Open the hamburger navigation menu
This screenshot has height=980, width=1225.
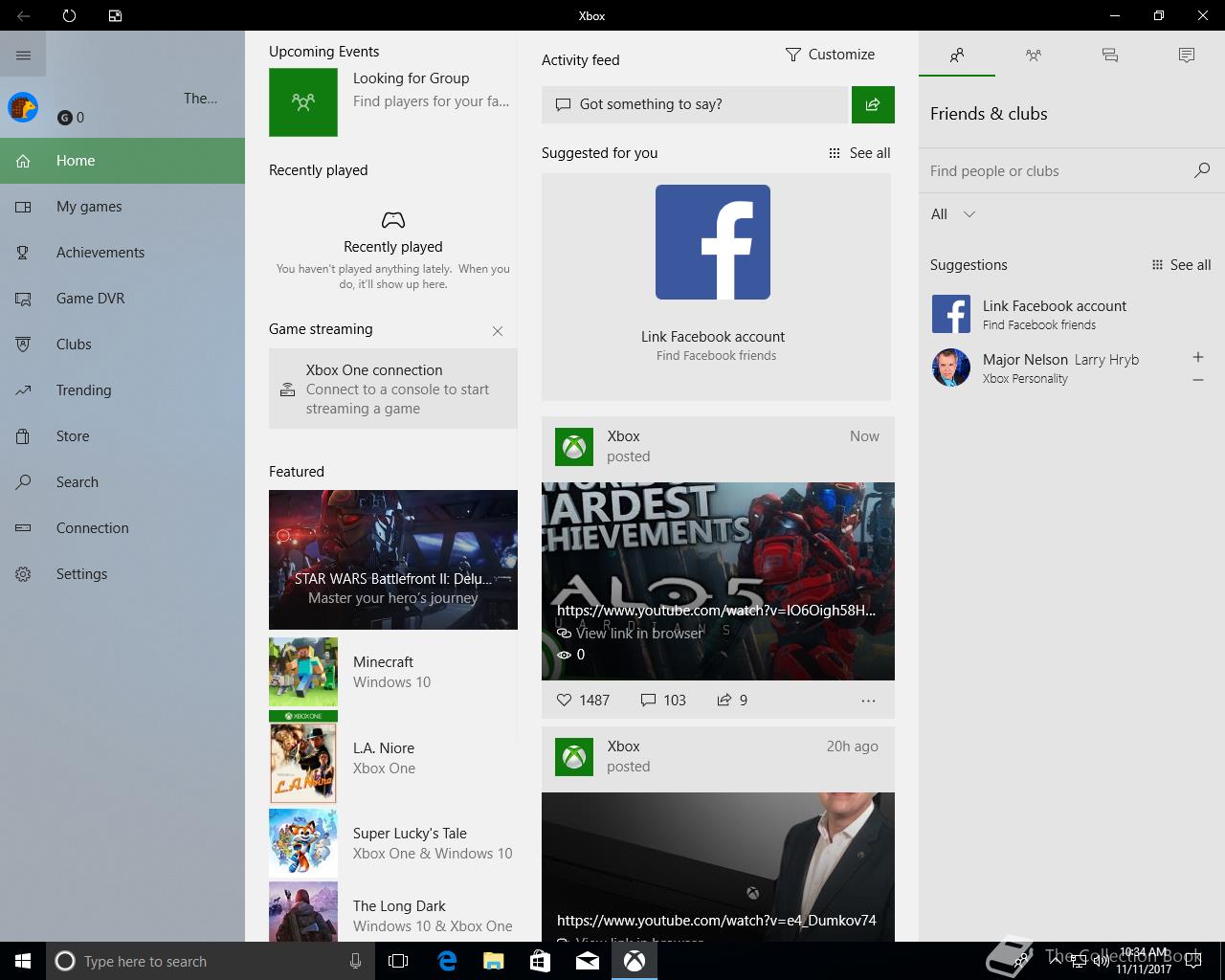pyautogui.click(x=23, y=55)
